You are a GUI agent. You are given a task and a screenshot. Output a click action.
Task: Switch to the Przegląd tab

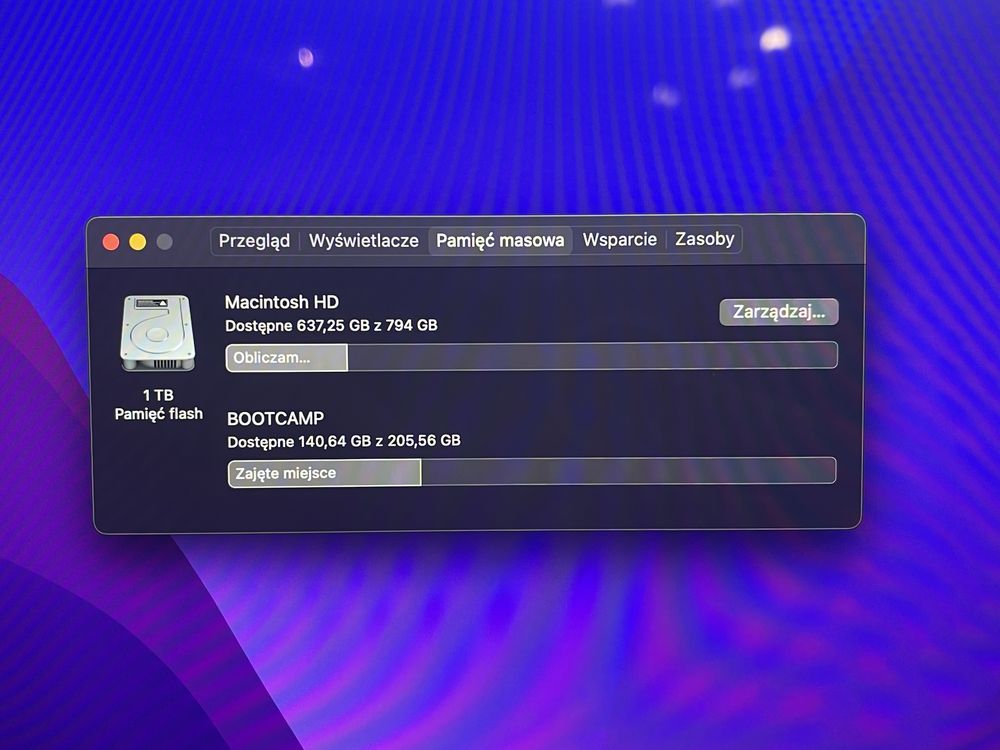[x=254, y=241]
